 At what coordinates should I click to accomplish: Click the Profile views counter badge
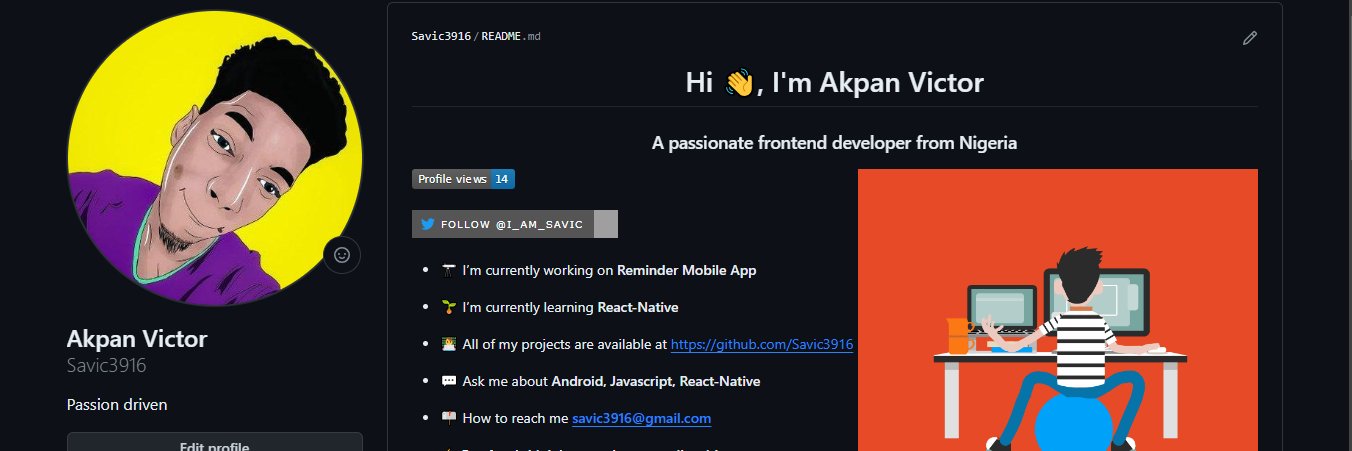click(463, 179)
